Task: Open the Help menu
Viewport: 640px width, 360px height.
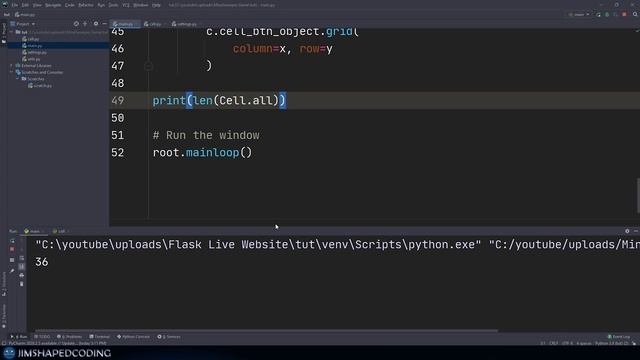Action: (156, 5)
